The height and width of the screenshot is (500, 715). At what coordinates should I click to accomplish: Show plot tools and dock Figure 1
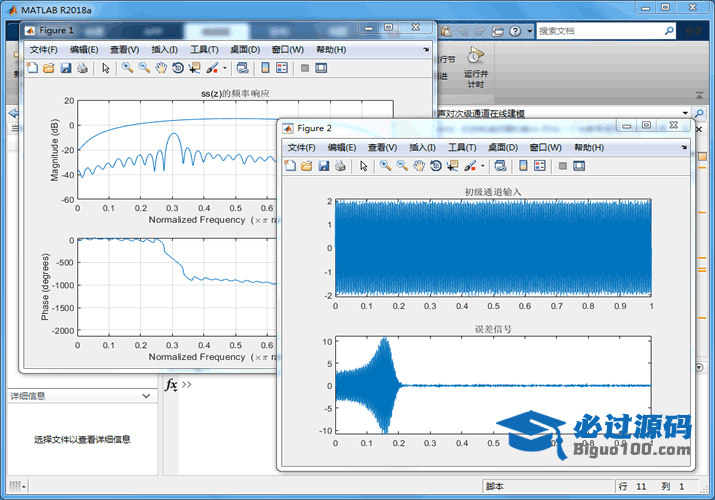321,68
